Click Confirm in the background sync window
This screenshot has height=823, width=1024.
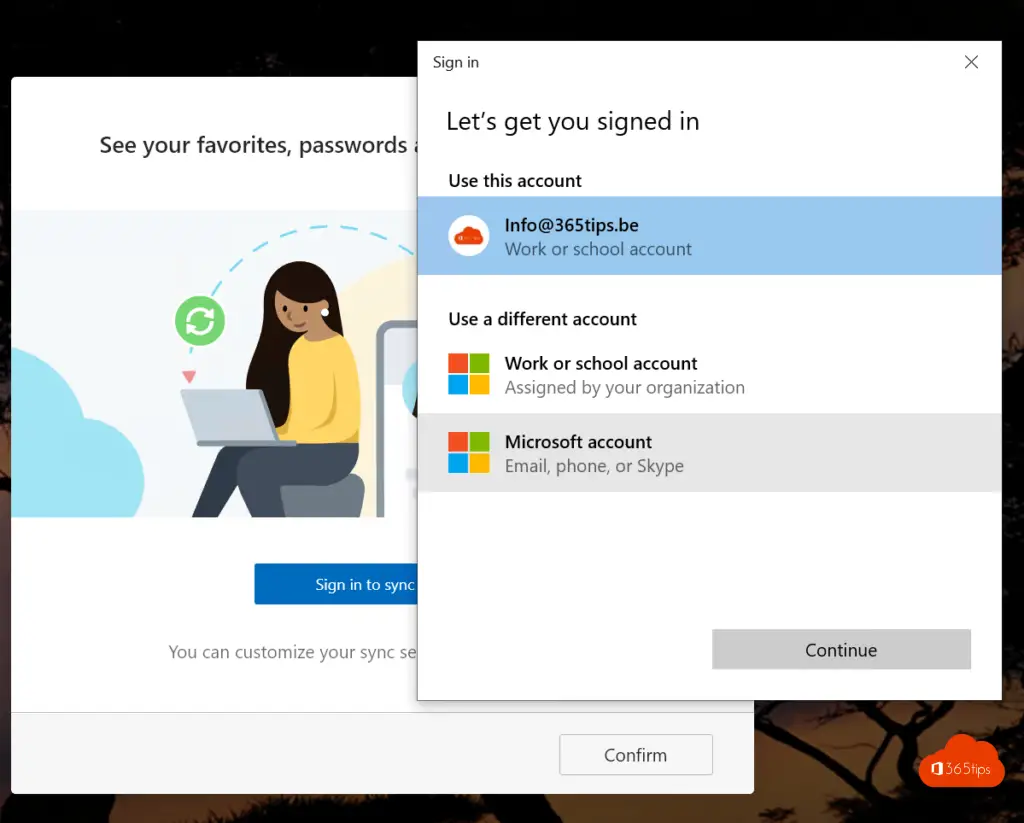635,755
